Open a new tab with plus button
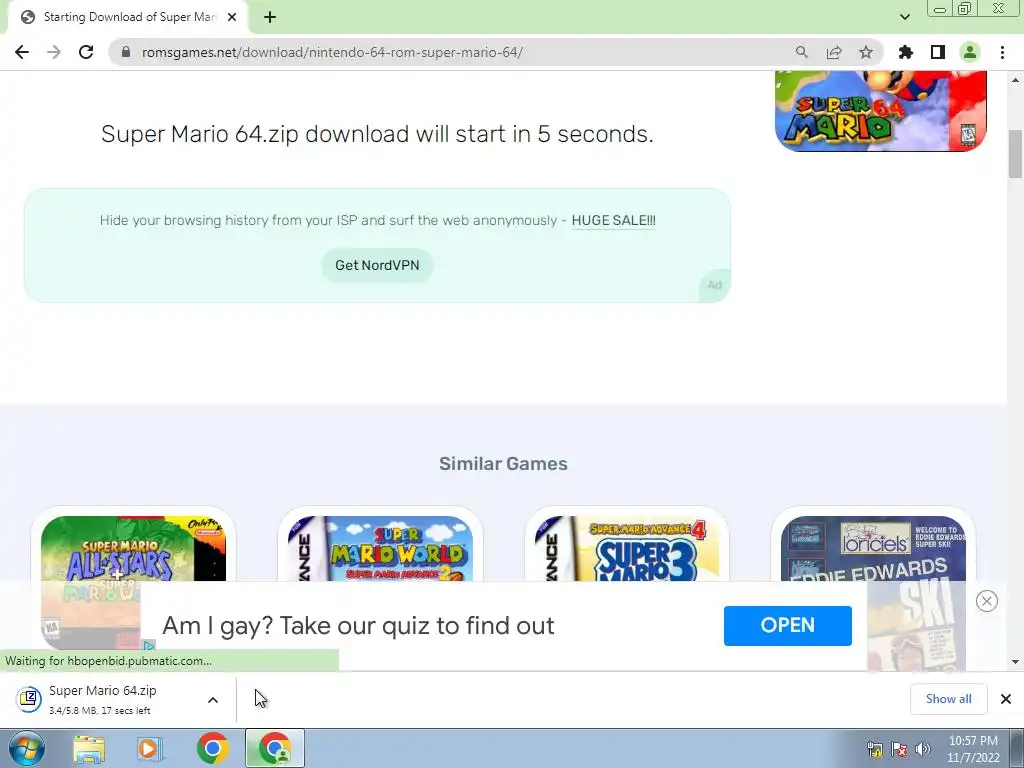 (x=270, y=18)
